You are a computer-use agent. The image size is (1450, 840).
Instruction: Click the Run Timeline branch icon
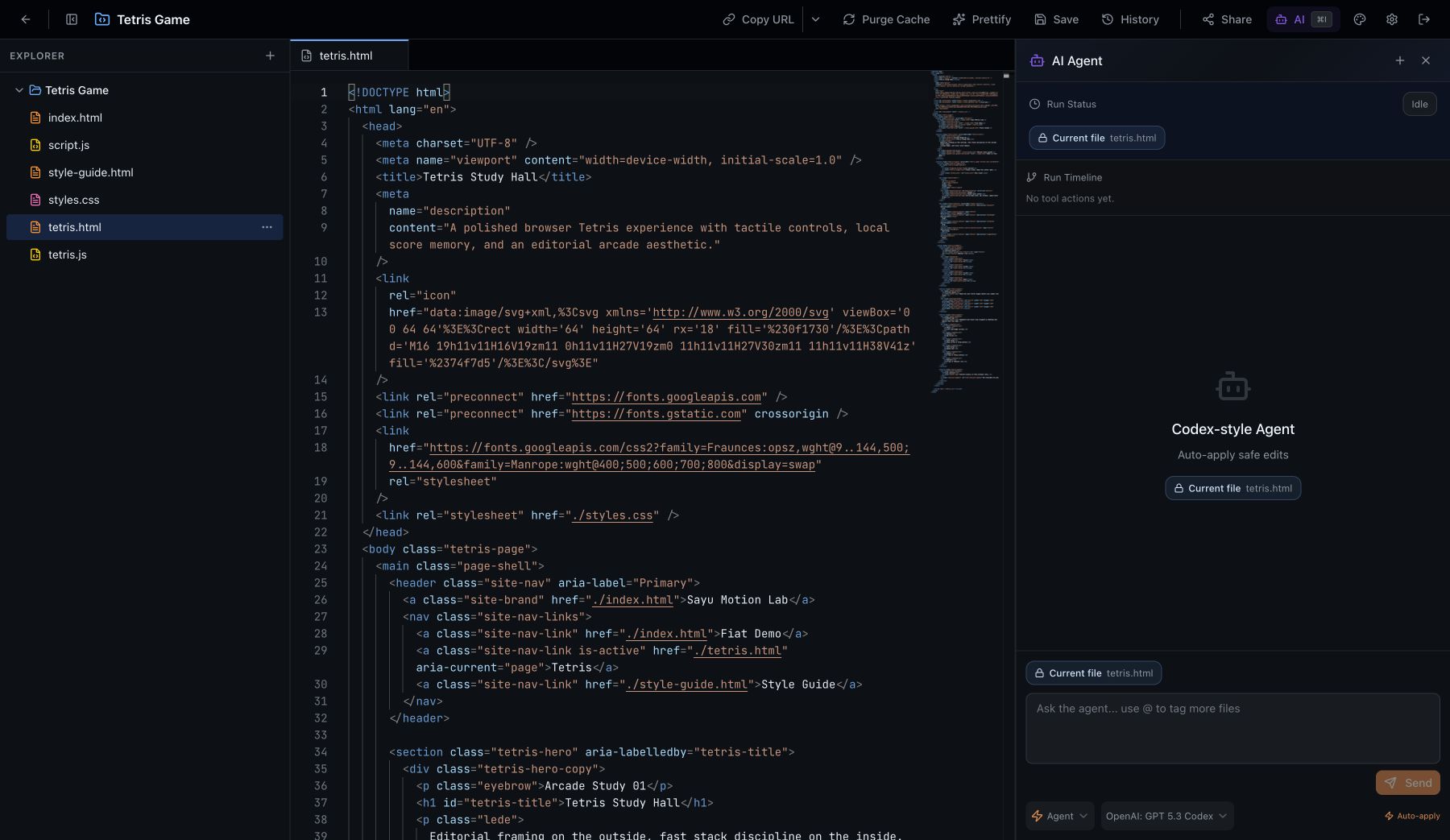(x=1031, y=177)
